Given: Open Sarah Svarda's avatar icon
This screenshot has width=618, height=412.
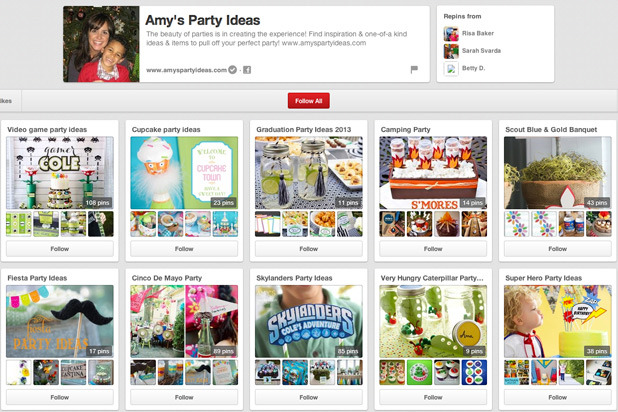Looking at the screenshot, I should [452, 50].
